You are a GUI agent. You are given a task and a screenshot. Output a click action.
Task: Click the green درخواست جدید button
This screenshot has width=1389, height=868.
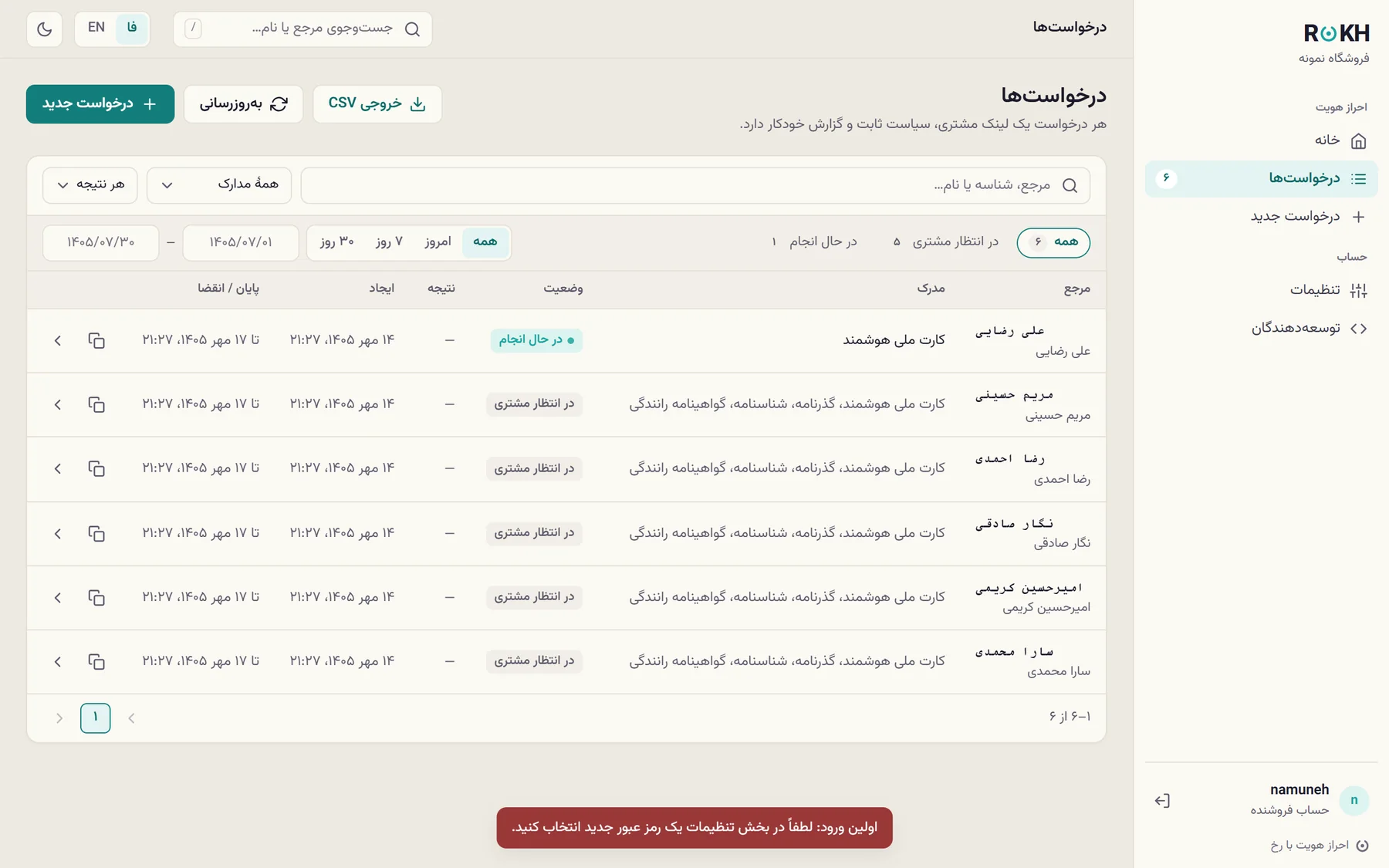tap(100, 104)
